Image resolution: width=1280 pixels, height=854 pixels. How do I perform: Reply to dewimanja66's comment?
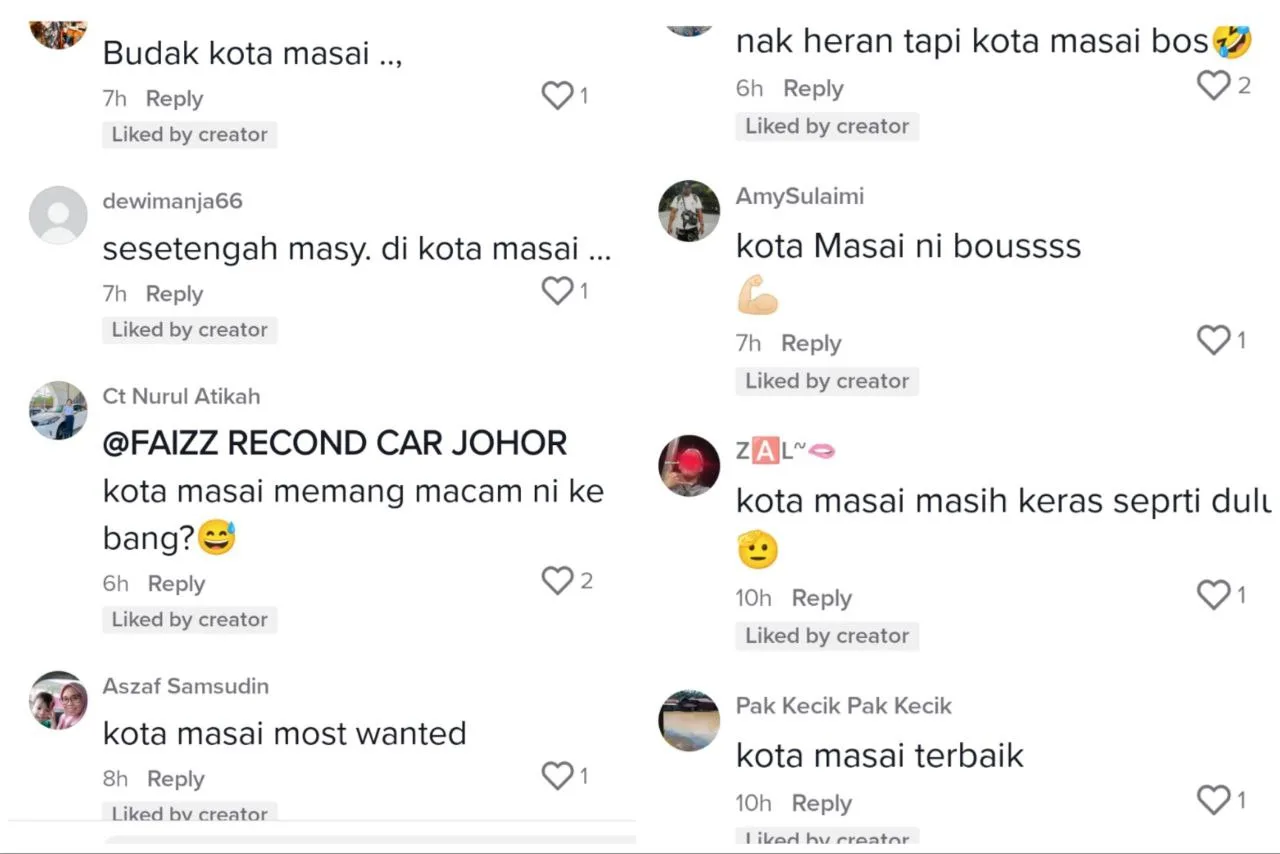coord(174,294)
